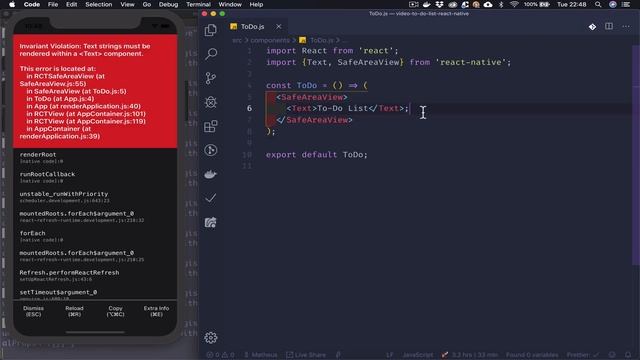This screenshot has width=640, height=360.
Task: Open the Go menu
Action: pyautogui.click(x=147, y=4)
